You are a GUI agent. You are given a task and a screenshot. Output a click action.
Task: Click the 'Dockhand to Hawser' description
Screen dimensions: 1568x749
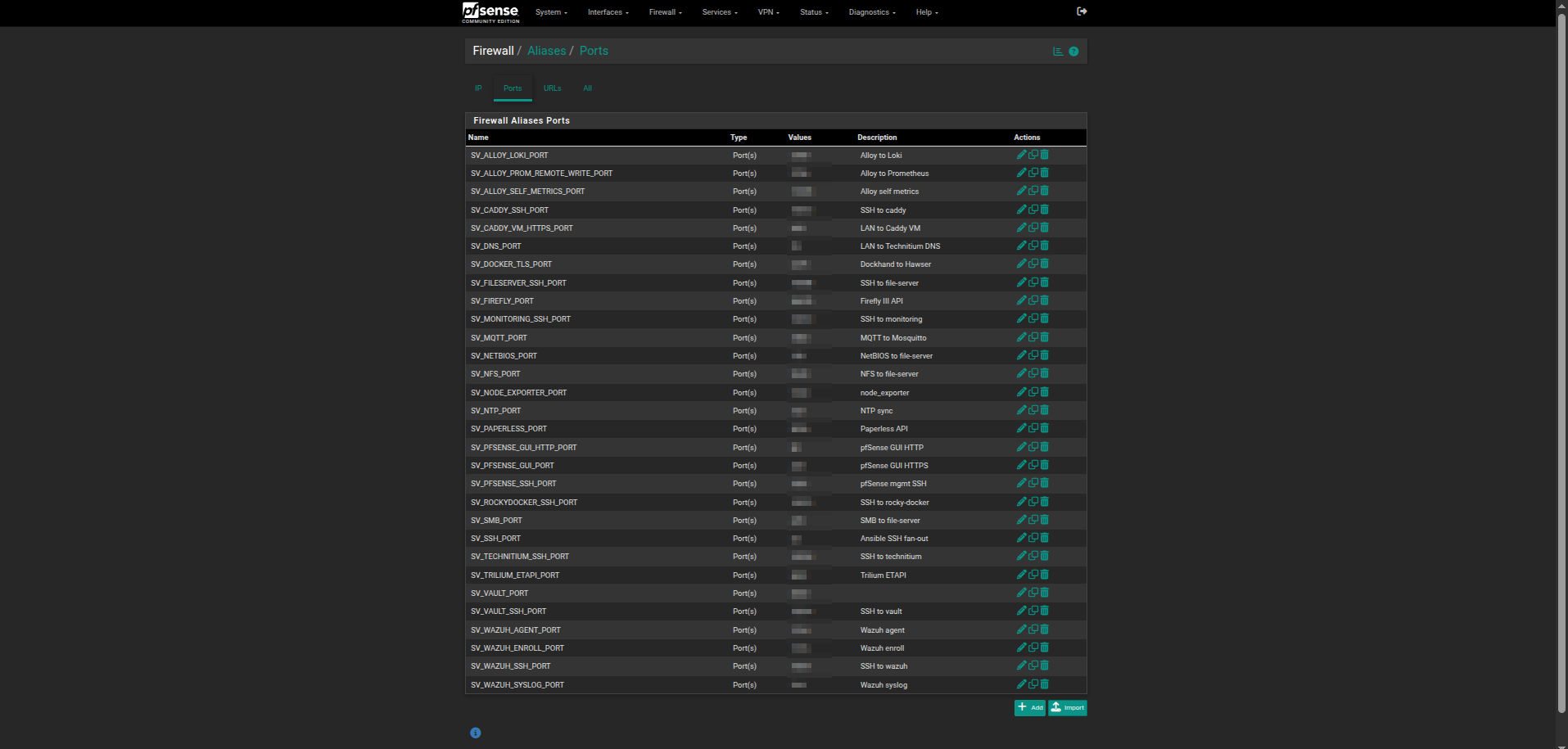coord(896,264)
